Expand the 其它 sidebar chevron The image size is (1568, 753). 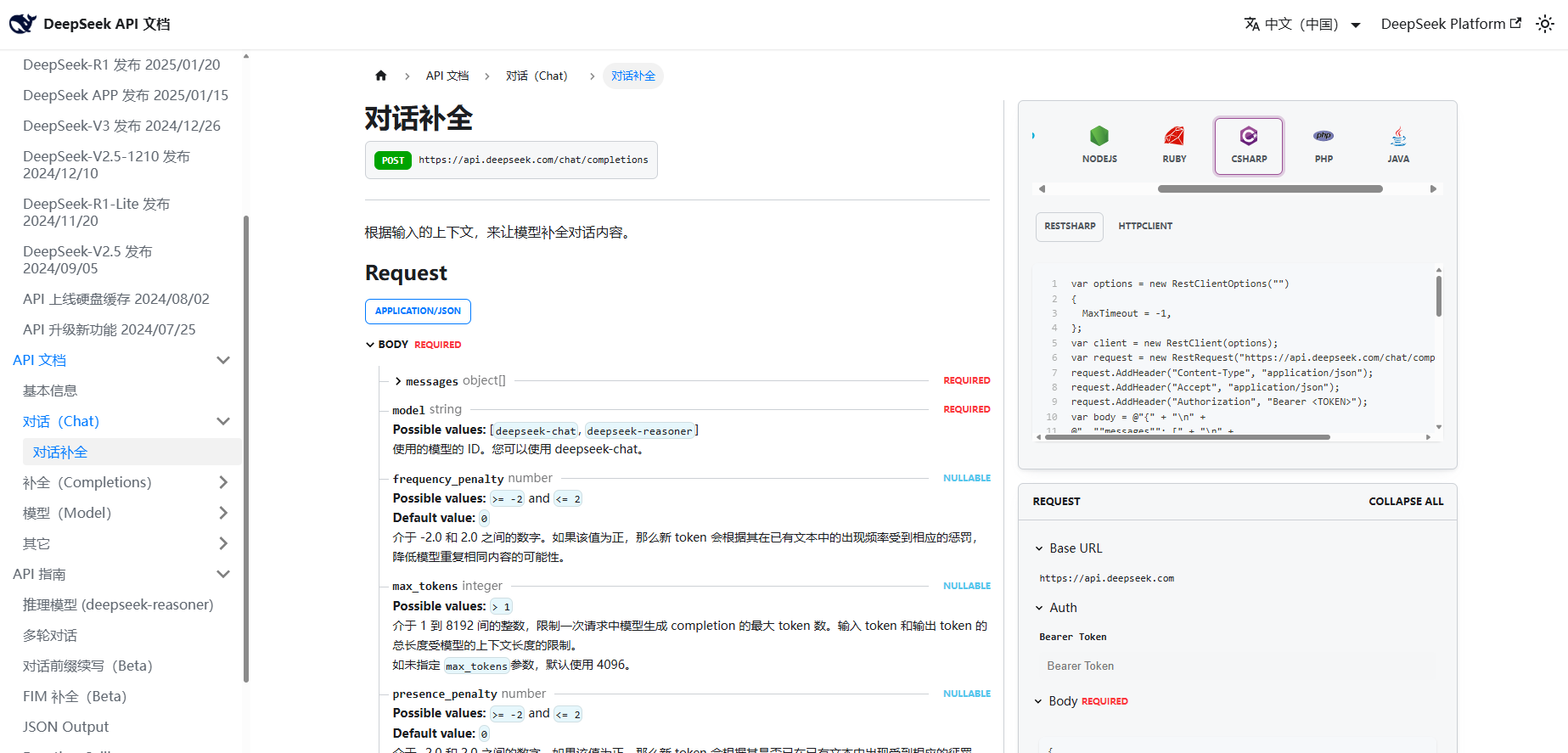click(x=223, y=543)
